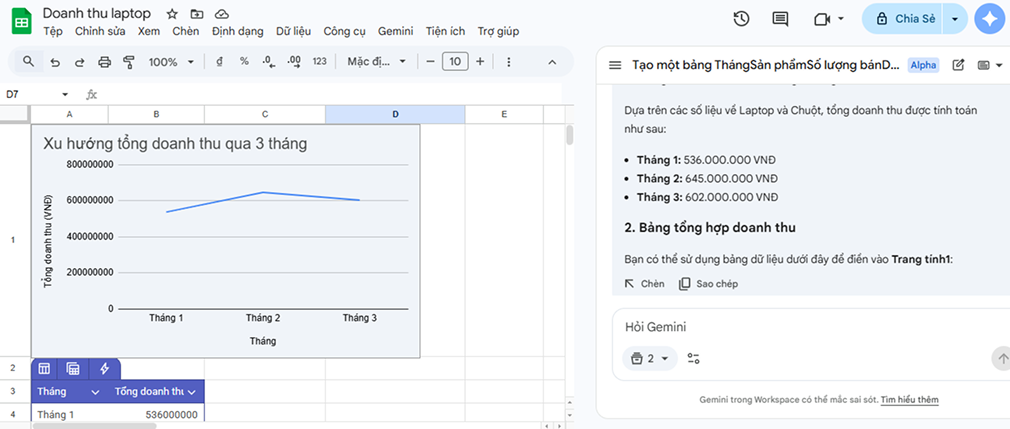The height and width of the screenshot is (429, 1010).
Task: Undo the last action
Action: tap(55, 62)
